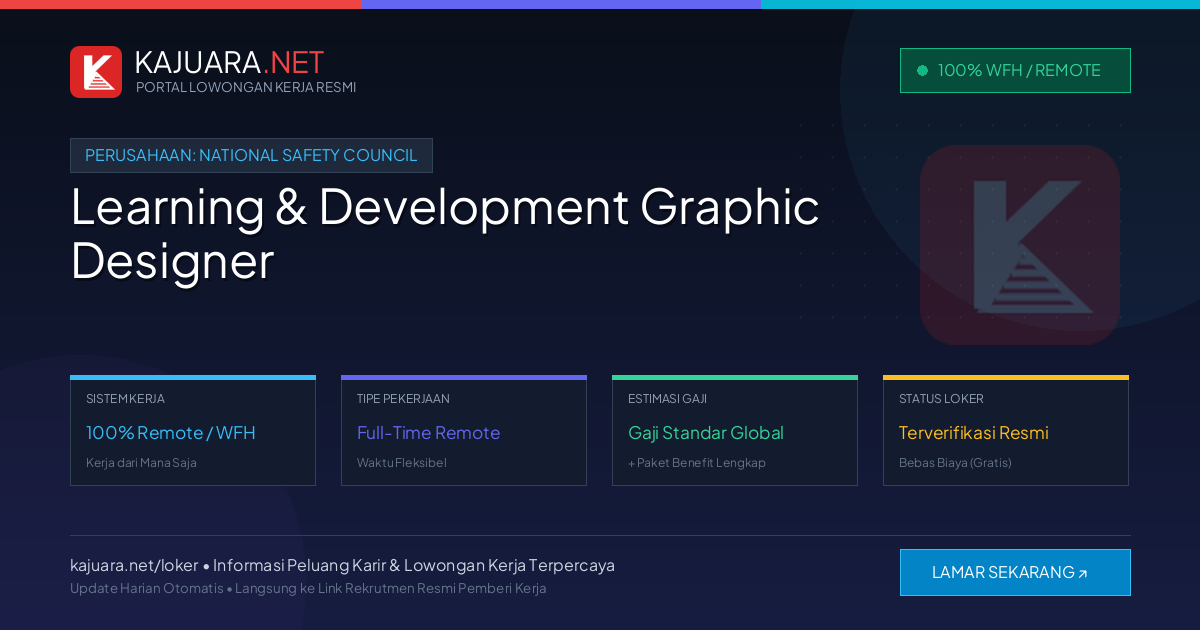Click the '+ Paket Benefit Lengkap' text

(x=697, y=463)
